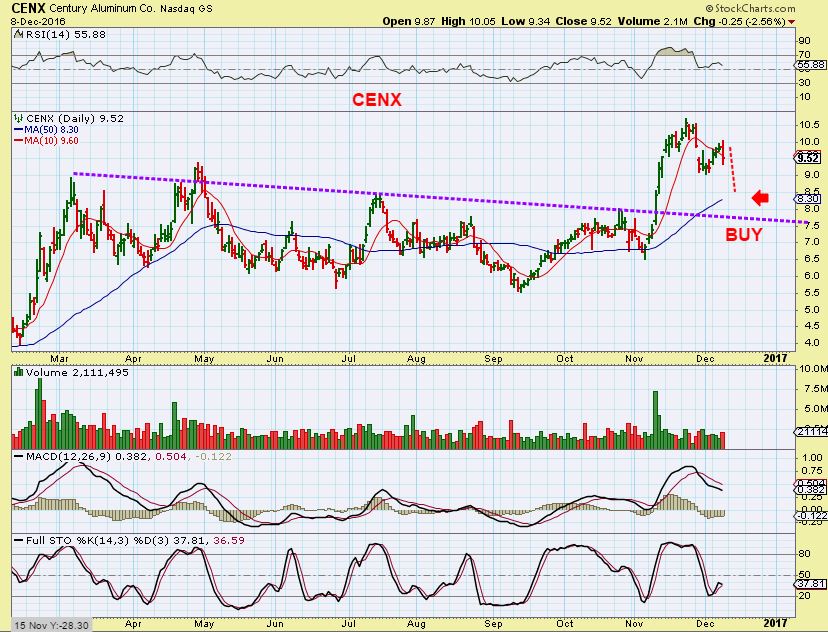Click the Close 9.52 value in header
The image size is (828, 632).
tap(584, 22)
